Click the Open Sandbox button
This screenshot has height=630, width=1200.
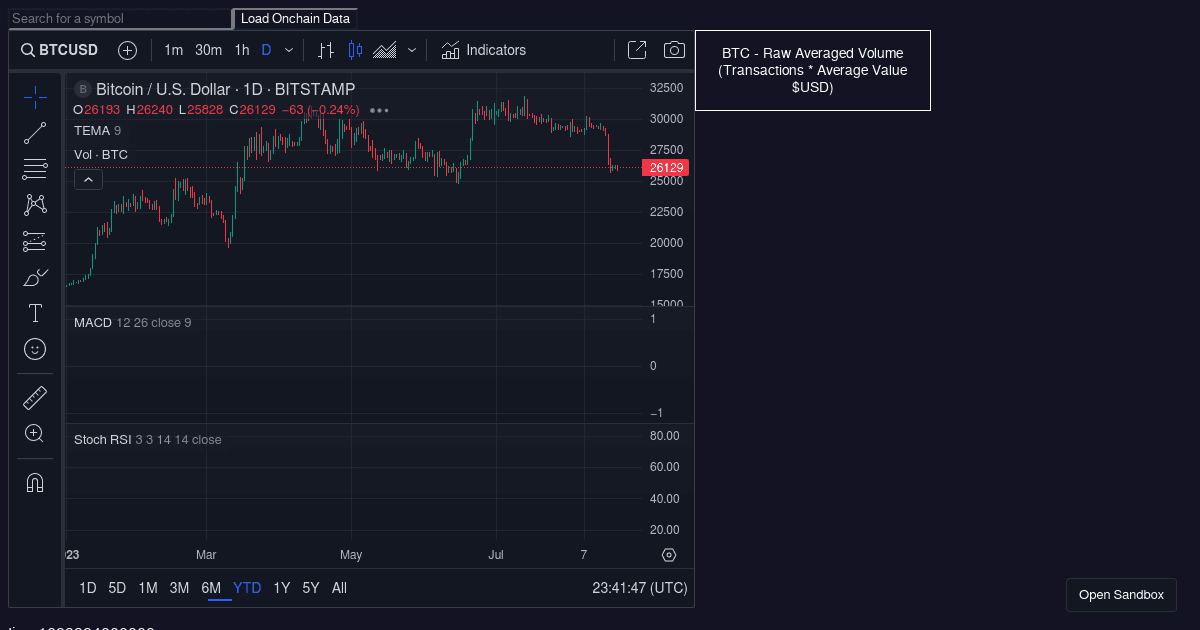1121,594
